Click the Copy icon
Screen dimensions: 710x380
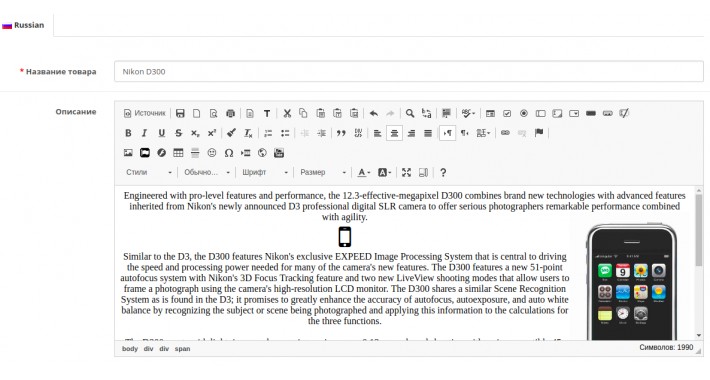(303, 113)
